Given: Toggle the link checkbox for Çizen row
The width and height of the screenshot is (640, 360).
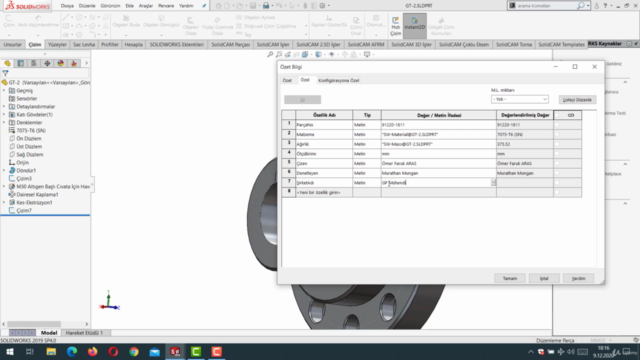Looking at the screenshot, I should [x=557, y=163].
